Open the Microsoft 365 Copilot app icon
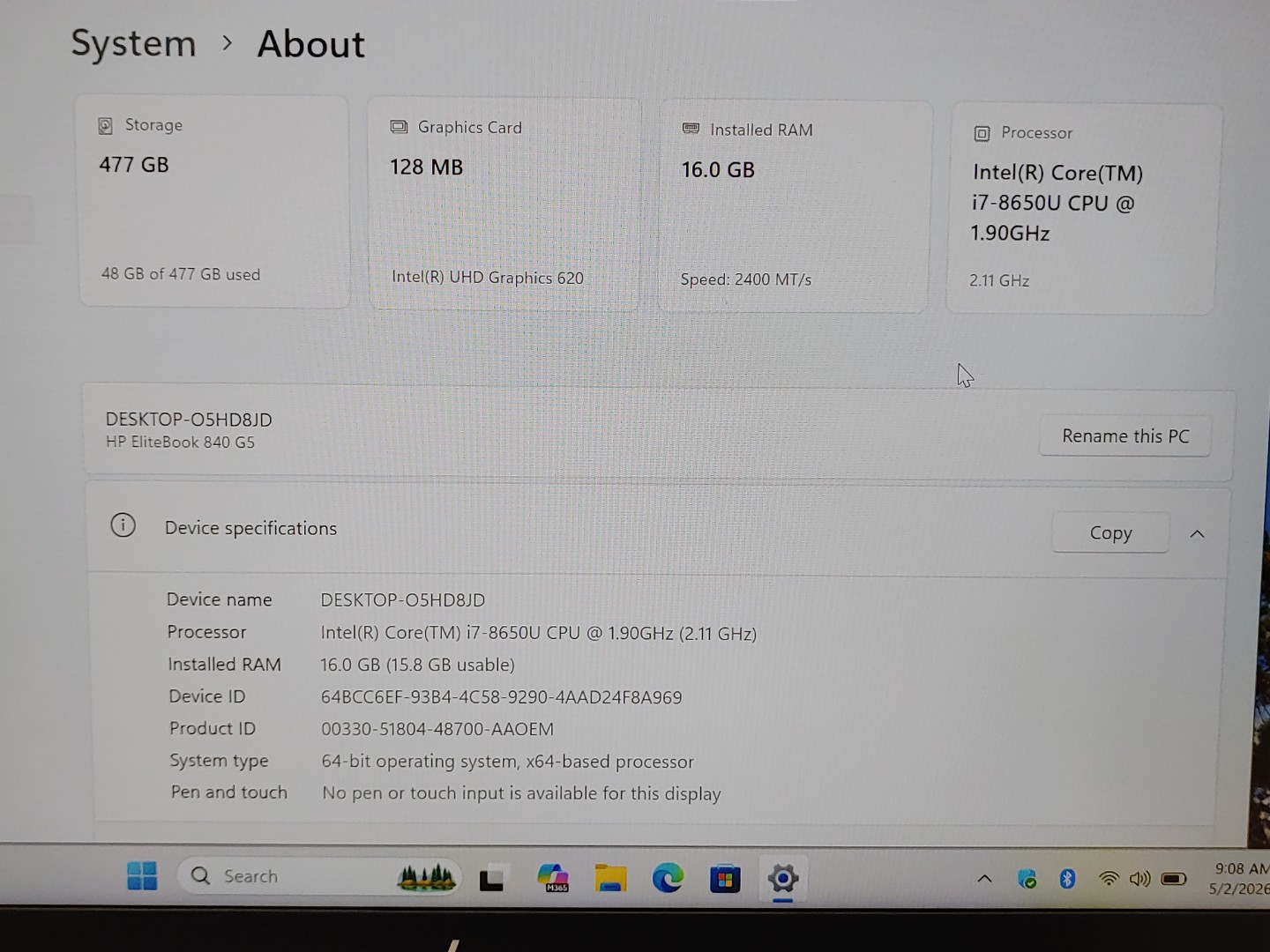This screenshot has width=1270, height=952. coord(553,877)
